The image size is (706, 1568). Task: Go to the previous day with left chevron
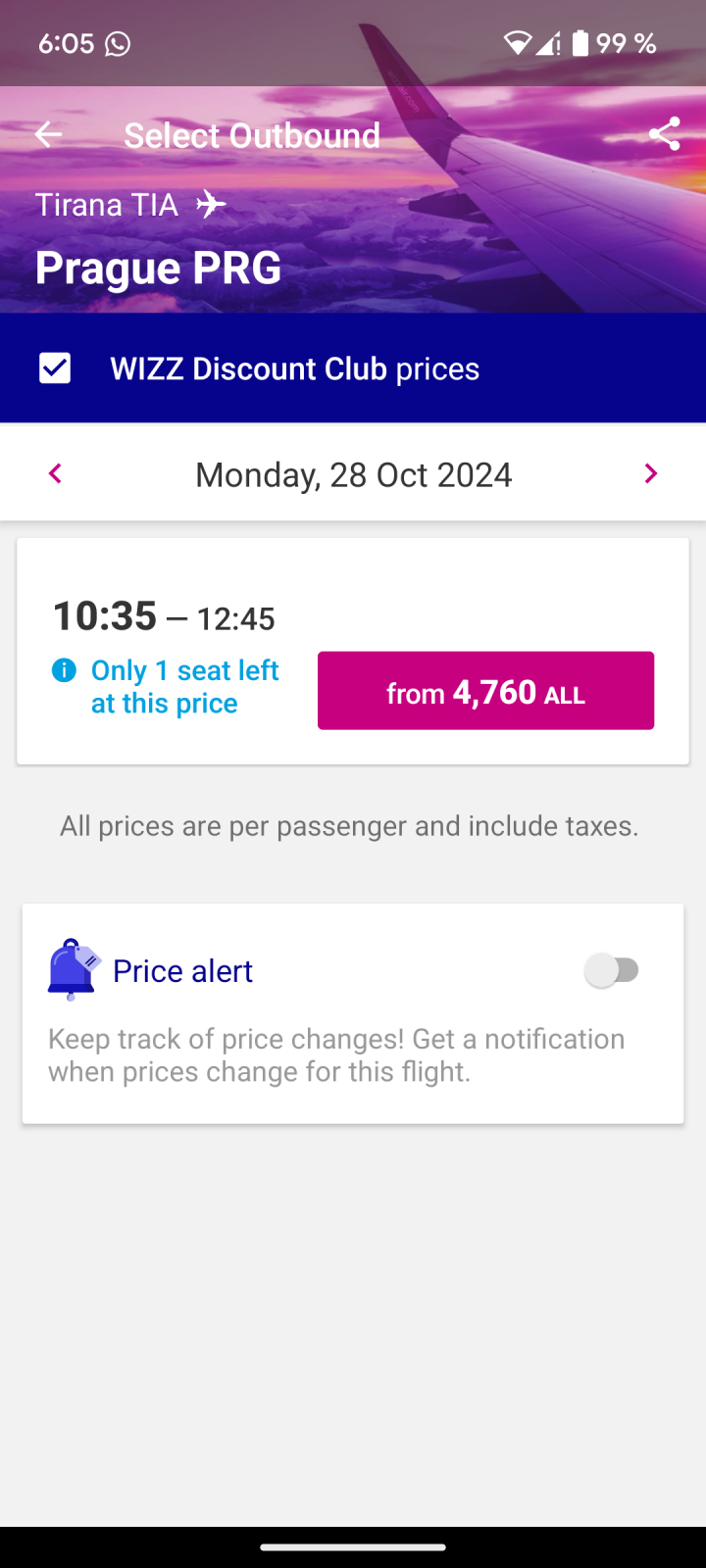[x=55, y=474]
